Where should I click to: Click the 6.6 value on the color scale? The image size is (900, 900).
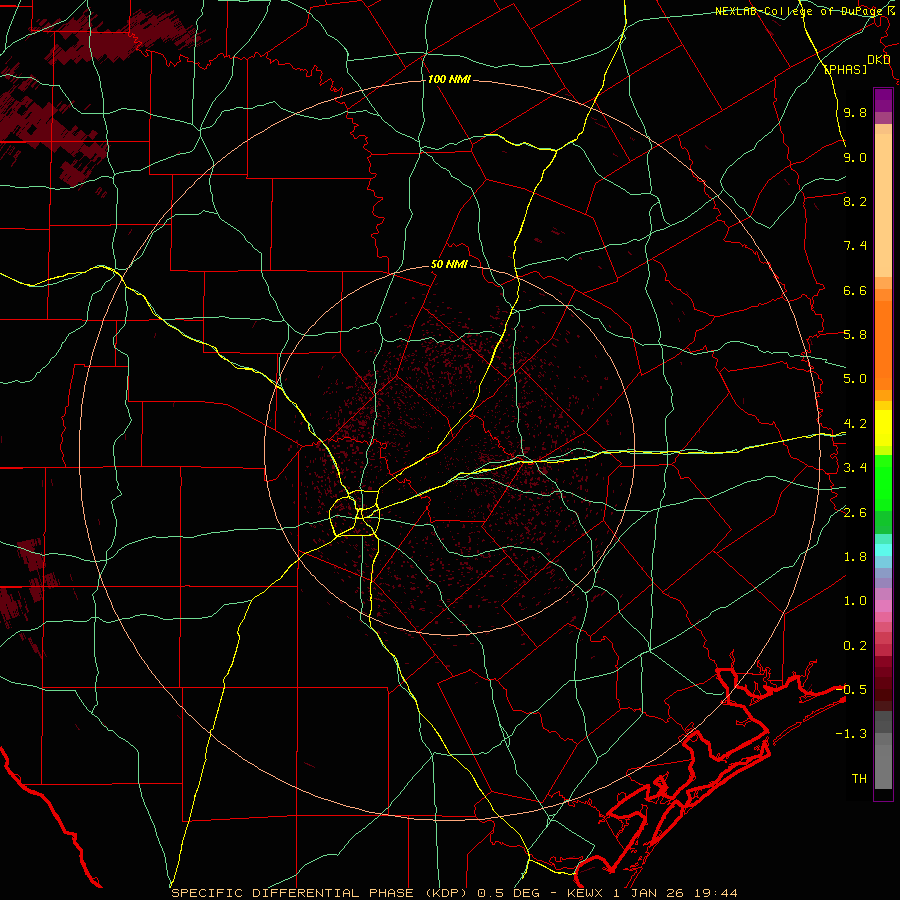855,290
